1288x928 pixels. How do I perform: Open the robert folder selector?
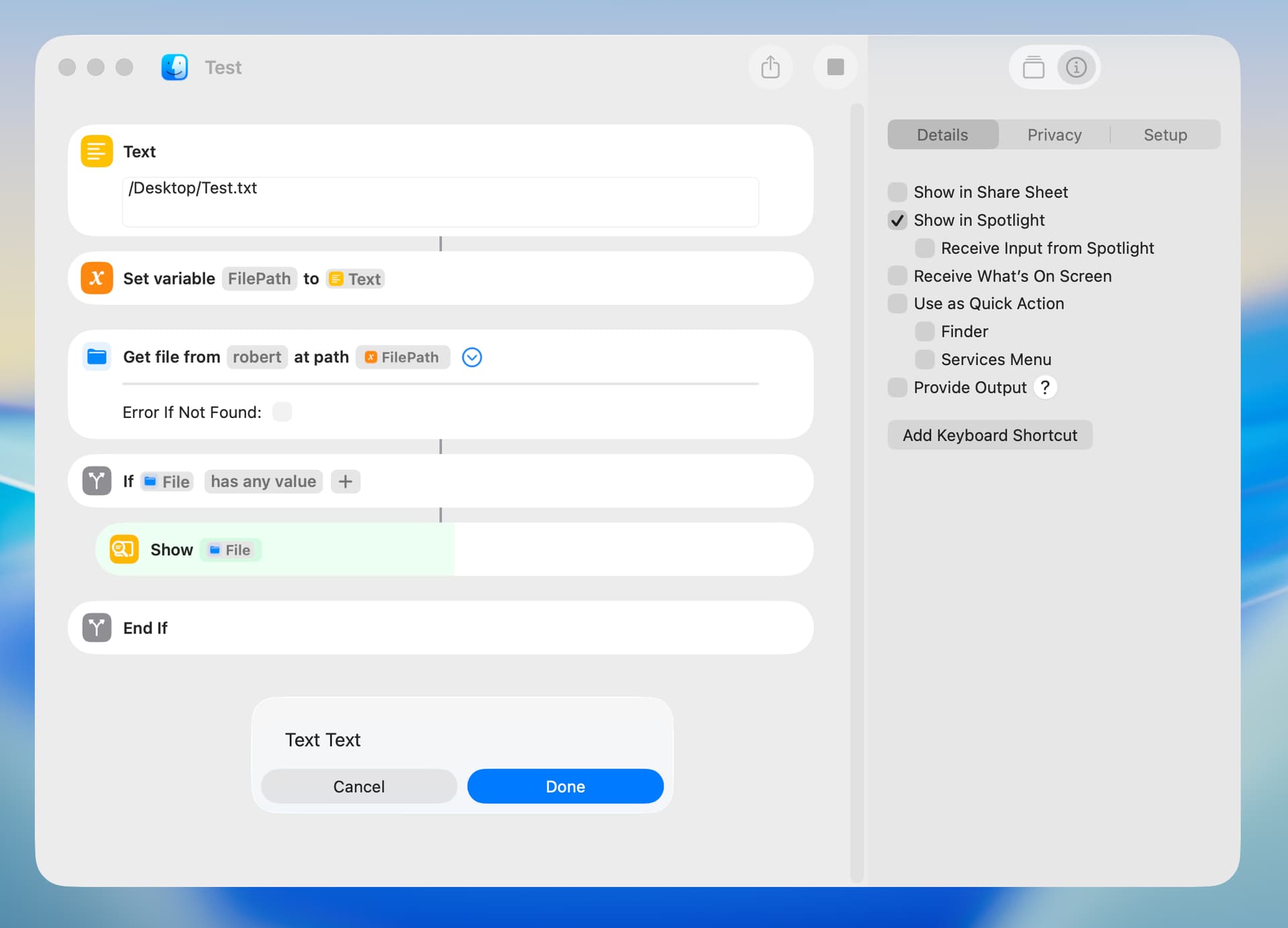(x=257, y=357)
